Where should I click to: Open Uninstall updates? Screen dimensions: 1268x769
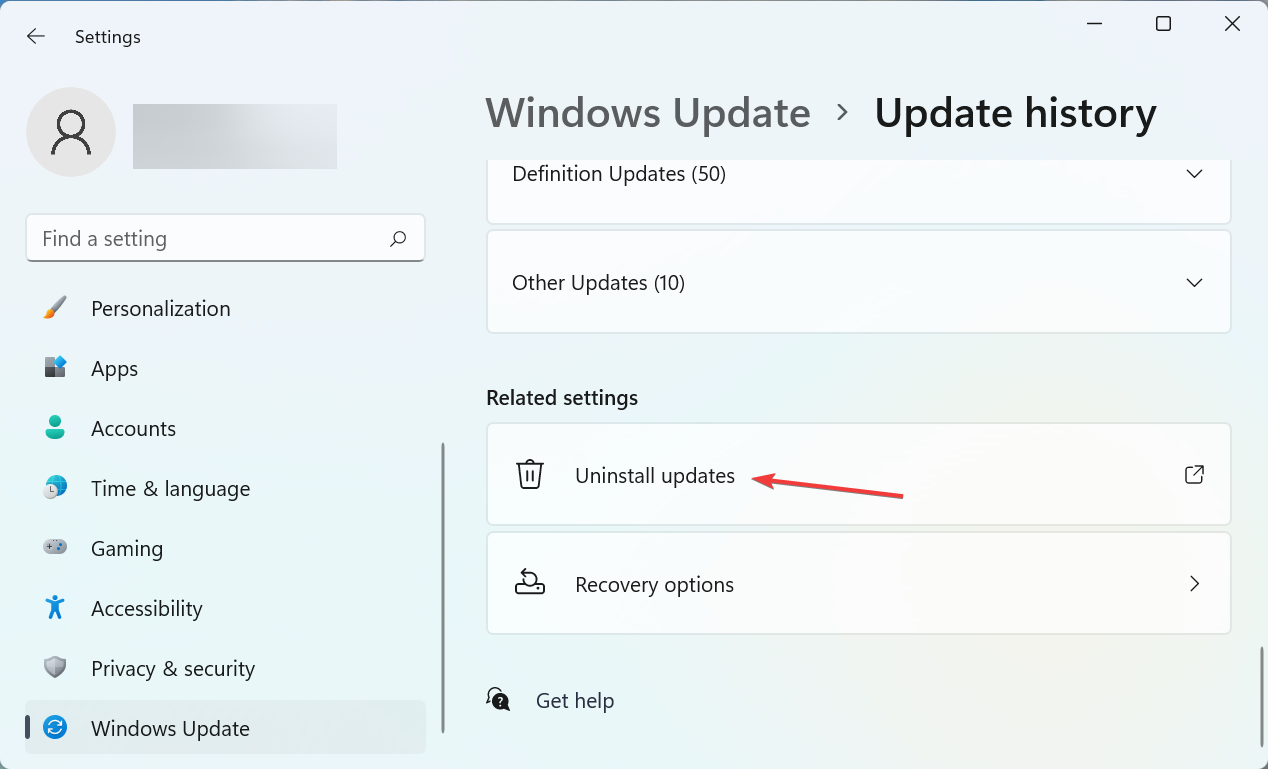pyautogui.click(x=655, y=475)
